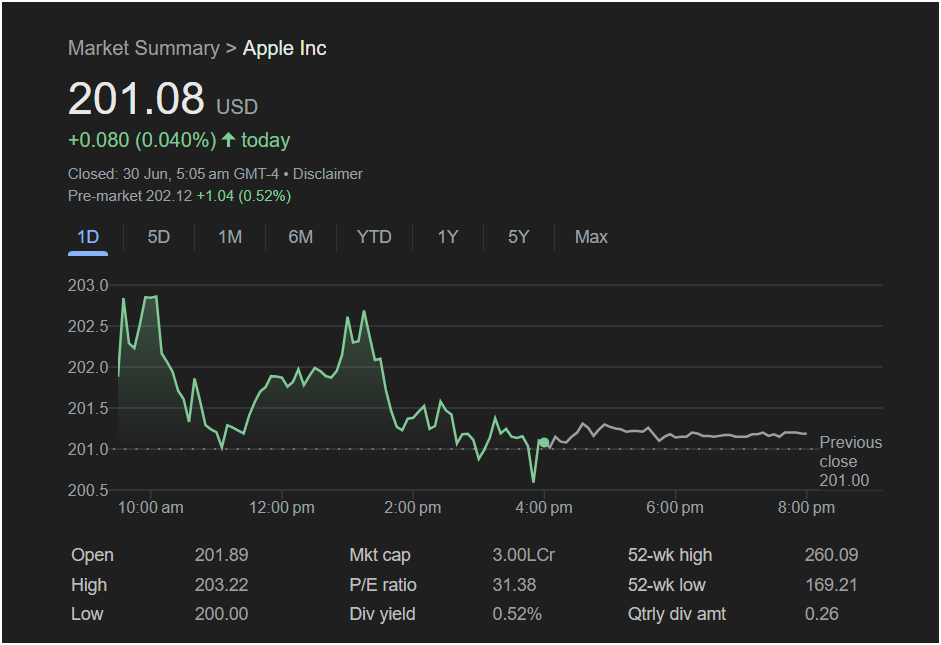Click the 52-wk high value 260.09

point(831,555)
